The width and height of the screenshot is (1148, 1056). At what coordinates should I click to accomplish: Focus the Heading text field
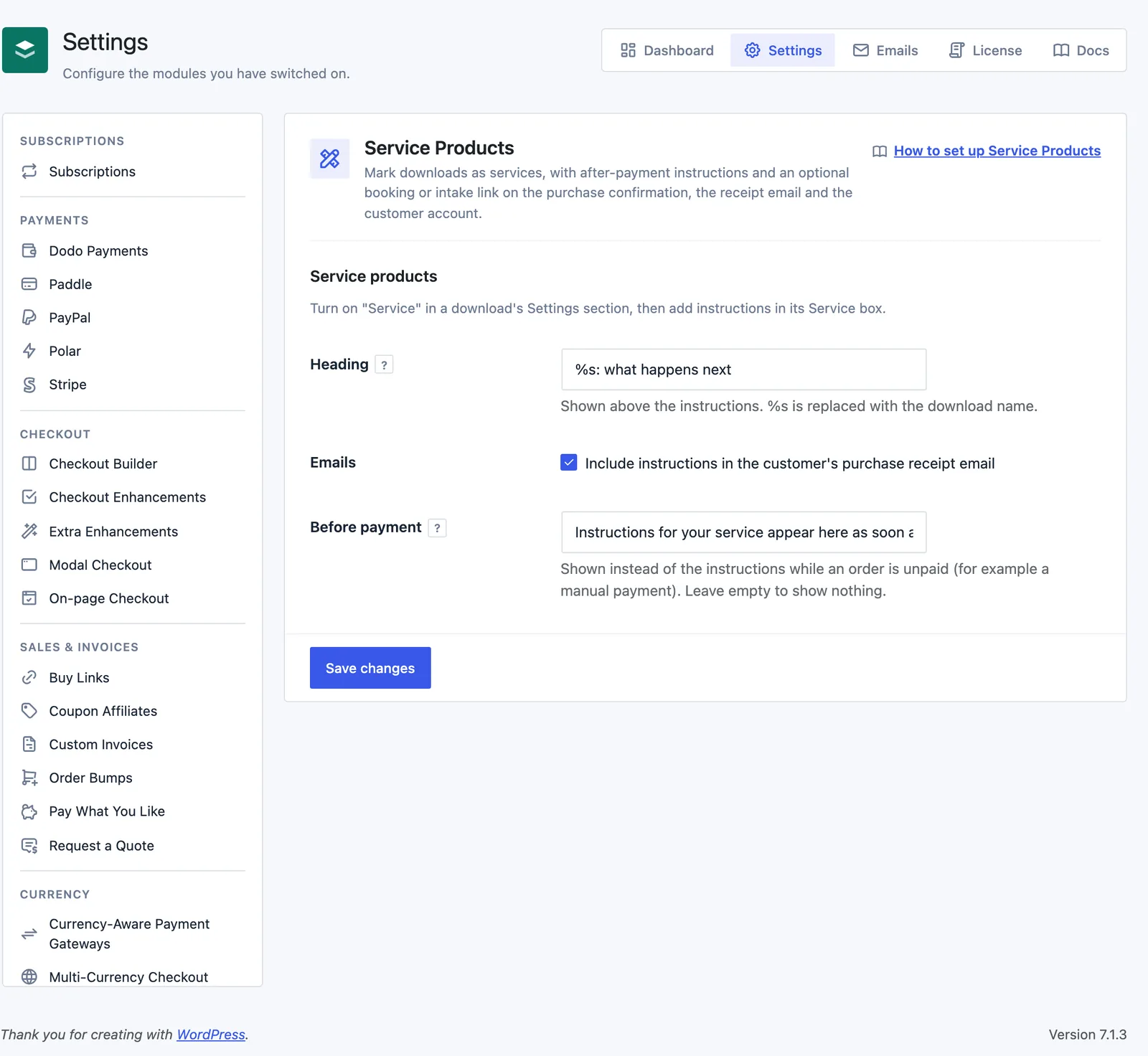(x=743, y=369)
